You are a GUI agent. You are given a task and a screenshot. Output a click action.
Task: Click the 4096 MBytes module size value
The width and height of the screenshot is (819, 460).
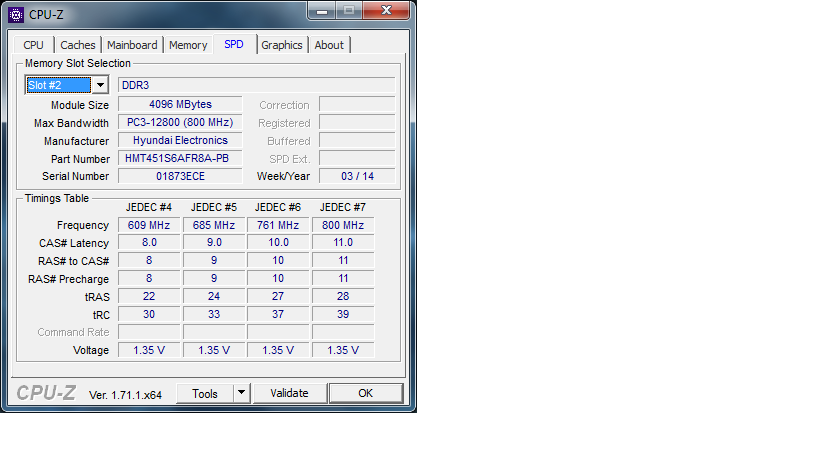tap(180, 104)
